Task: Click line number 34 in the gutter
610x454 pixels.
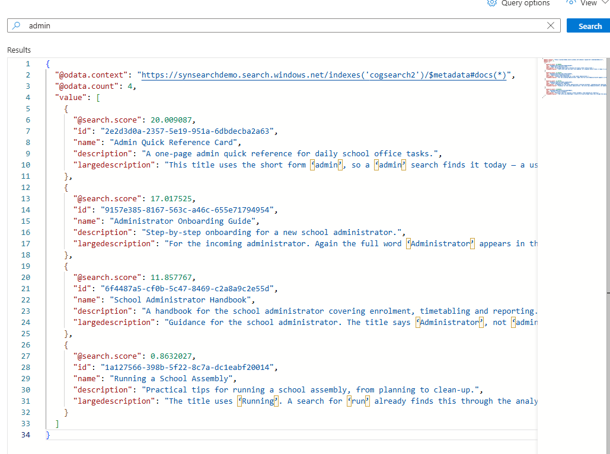Action: coord(26,435)
